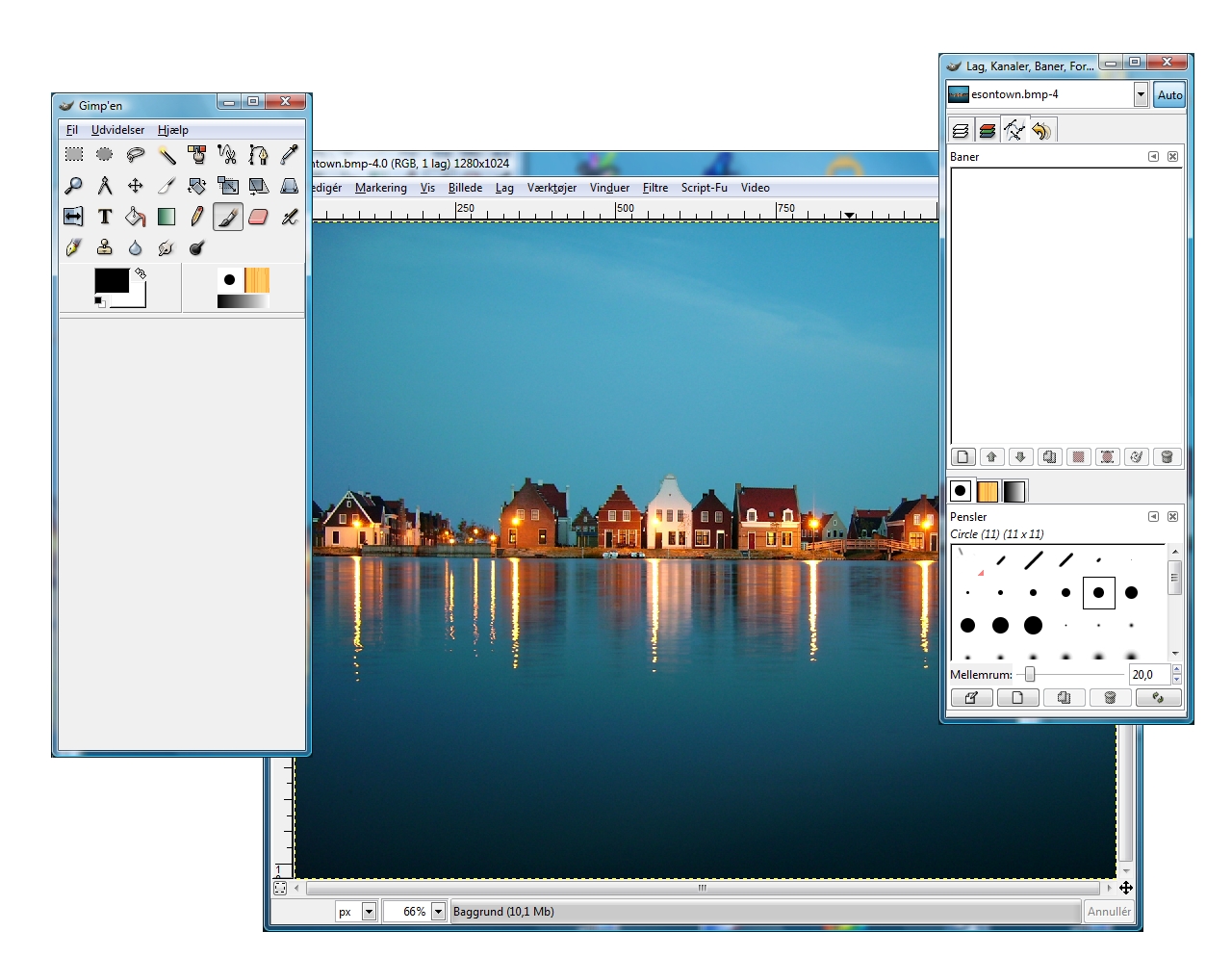1232x957 pixels.
Task: Expand the 66% zoom level dropdown
Action: (x=438, y=912)
